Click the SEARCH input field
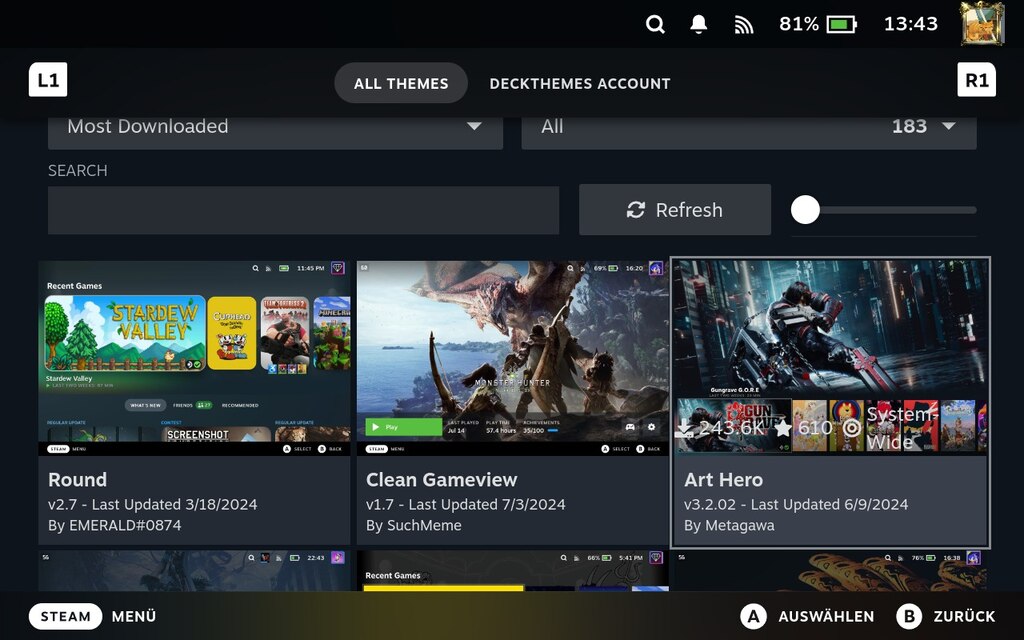 (x=300, y=210)
